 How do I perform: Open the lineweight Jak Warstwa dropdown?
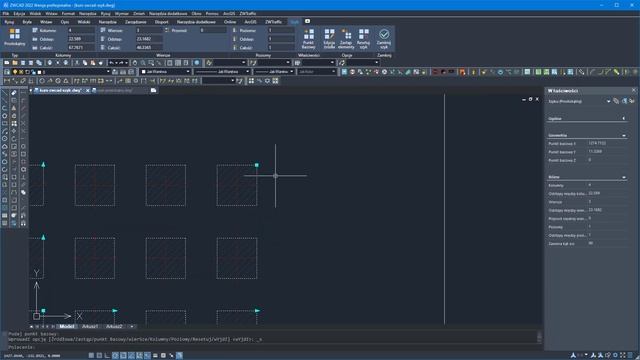tap(291, 72)
